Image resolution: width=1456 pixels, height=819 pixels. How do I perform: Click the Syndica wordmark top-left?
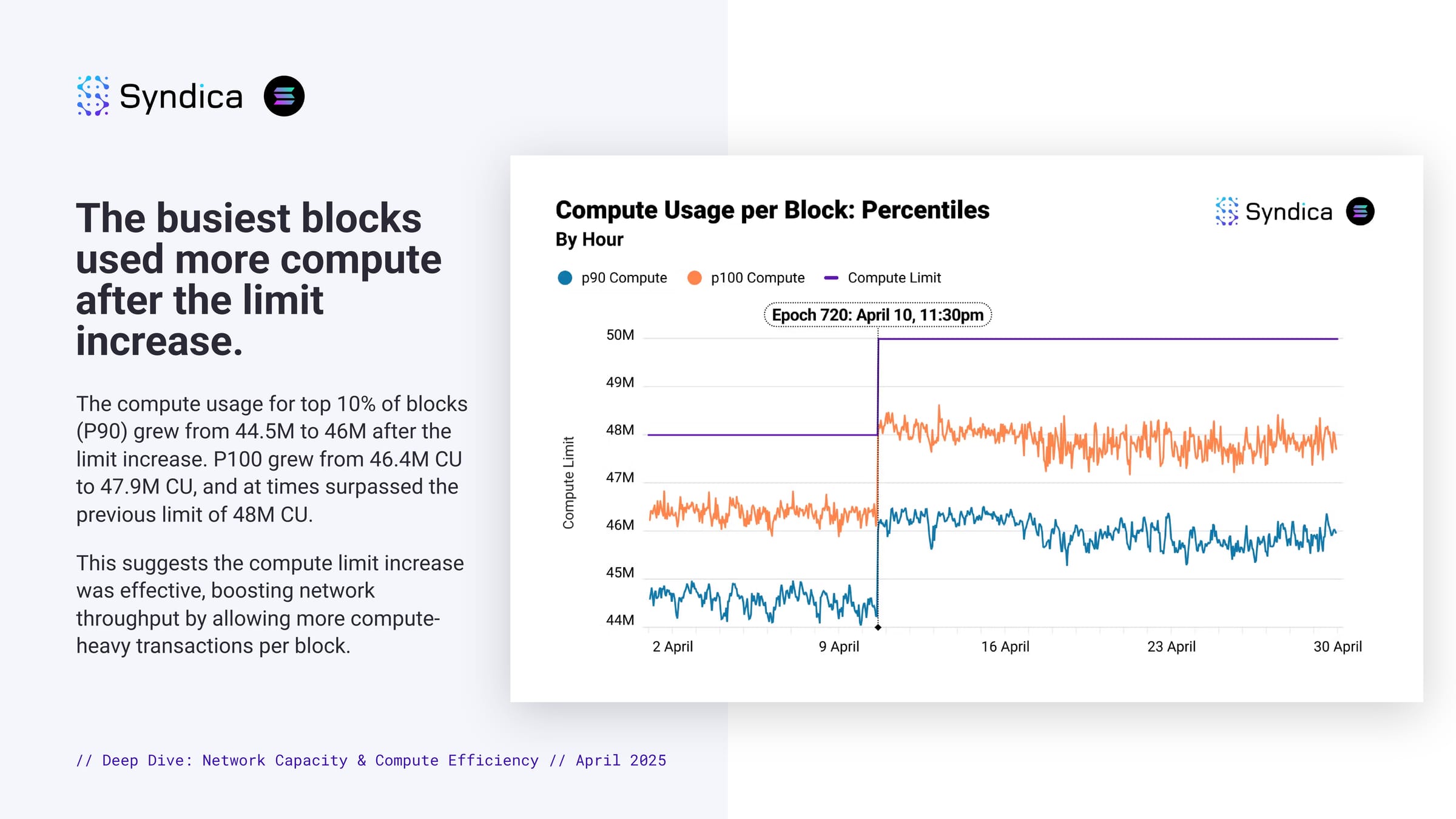181,97
